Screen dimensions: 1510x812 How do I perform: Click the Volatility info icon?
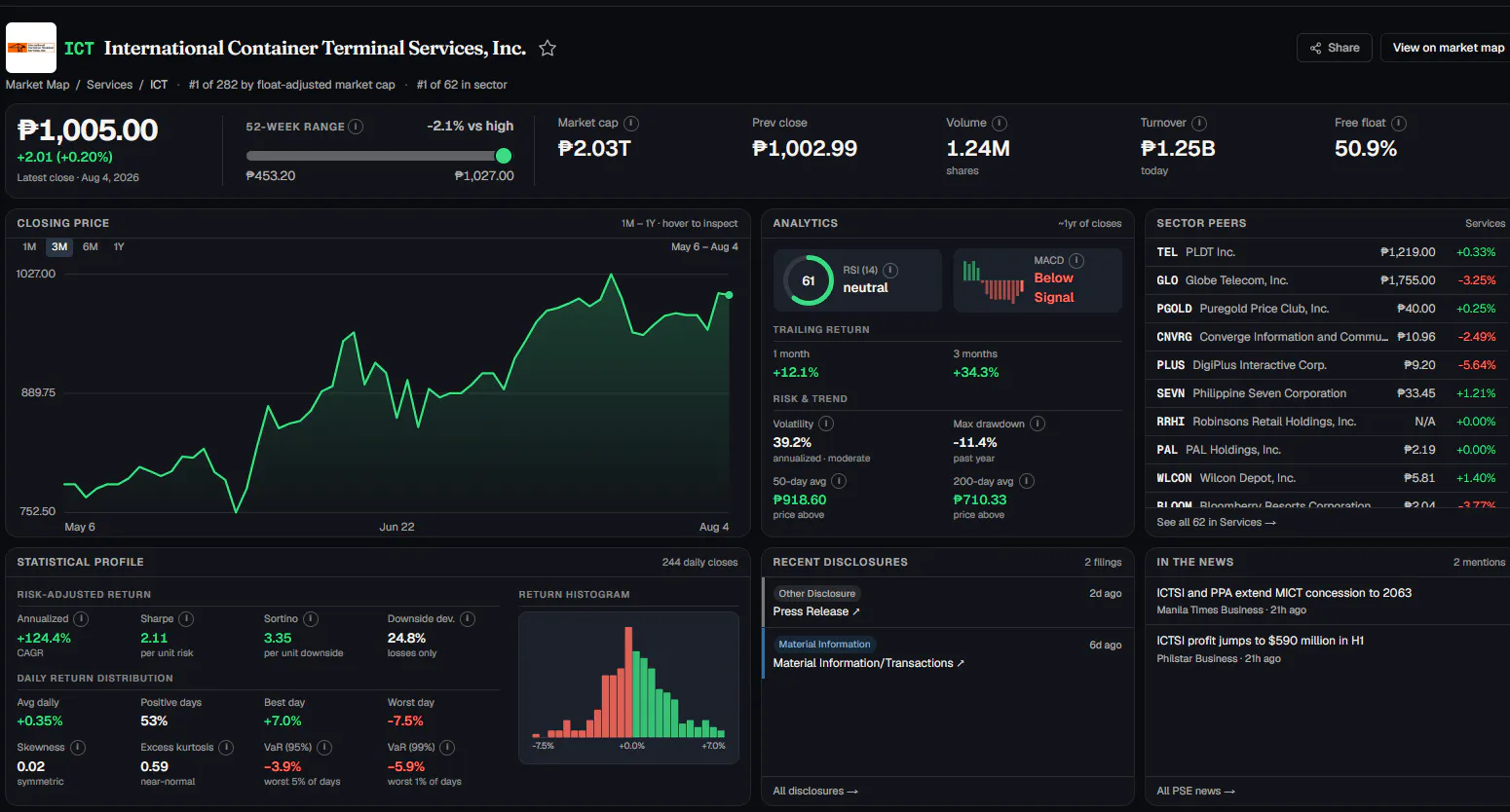826,424
